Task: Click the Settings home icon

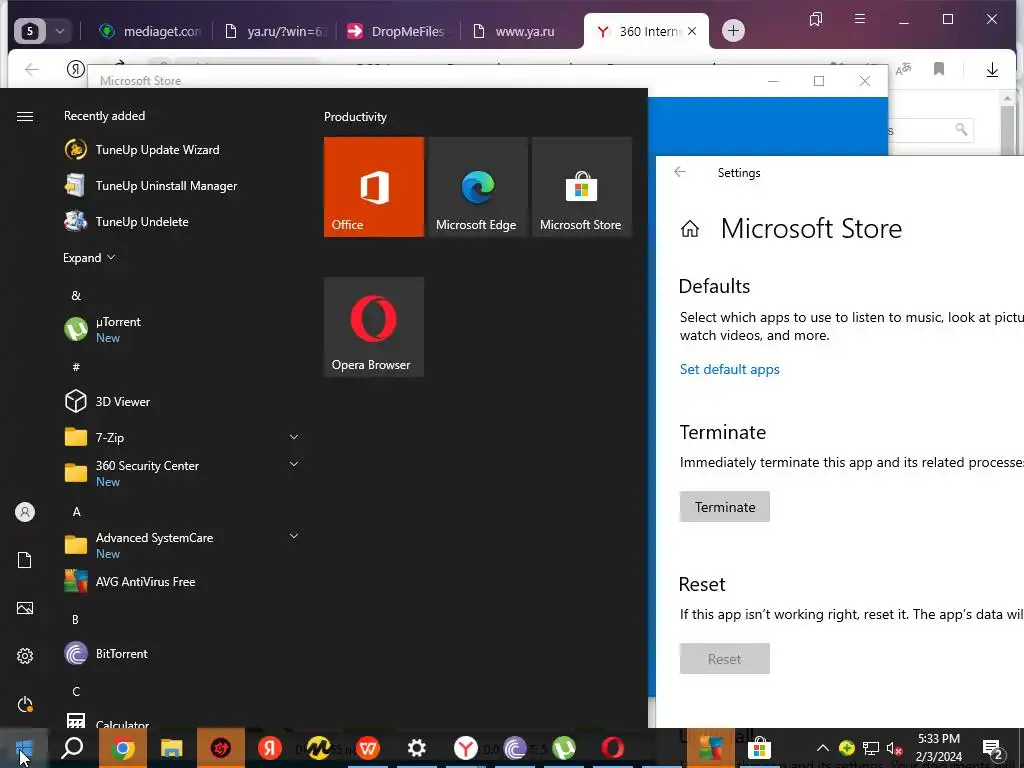Action: coord(690,229)
